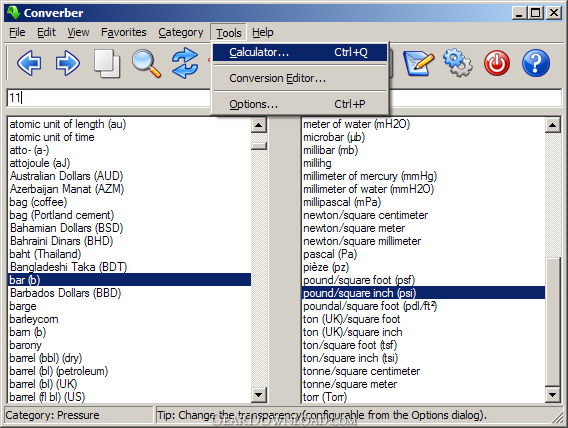Select millimeter of water (mmH2O)
This screenshot has height=428, width=568.
pyautogui.click(x=368, y=189)
